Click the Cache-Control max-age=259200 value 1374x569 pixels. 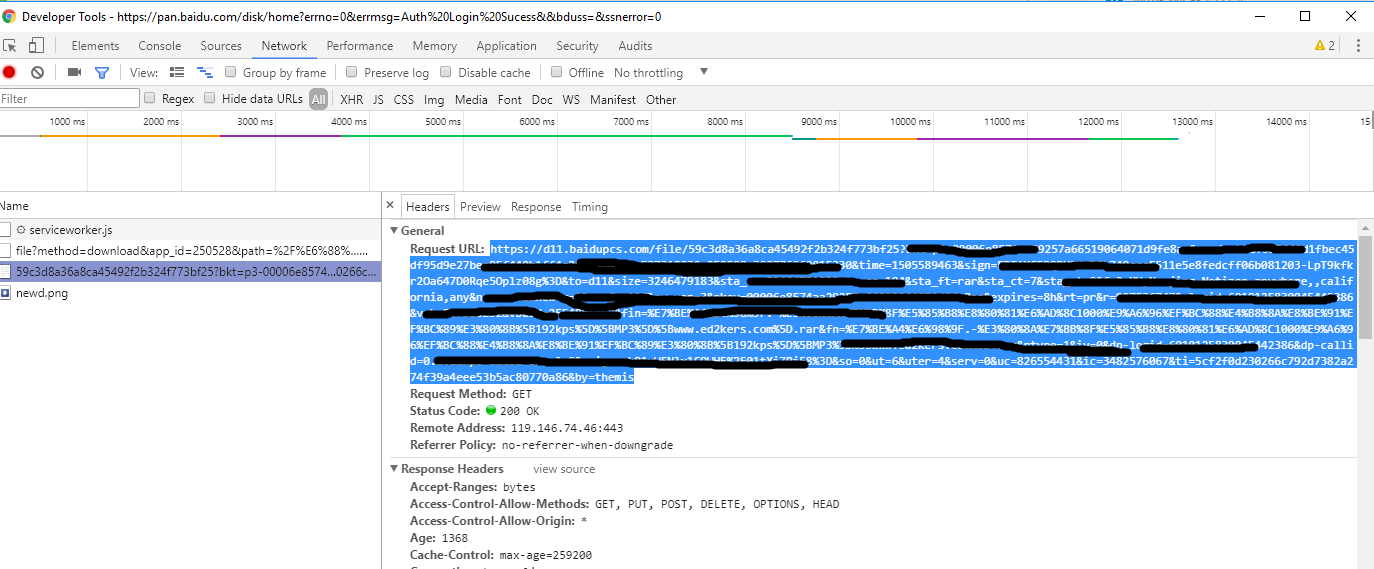coord(544,555)
